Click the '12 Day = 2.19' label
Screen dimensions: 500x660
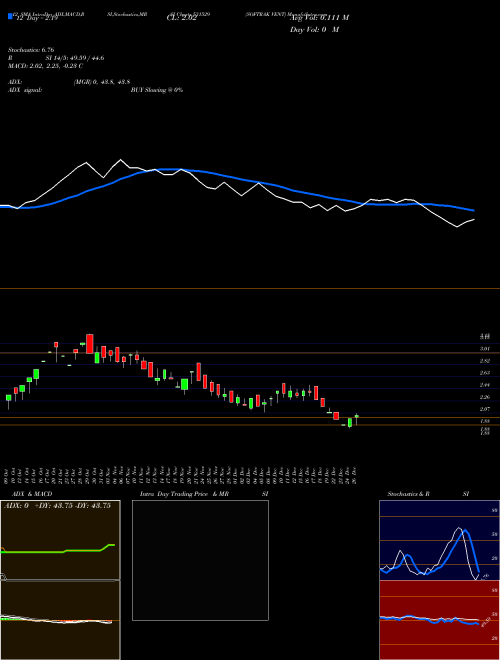pyautogui.click(x=37, y=19)
